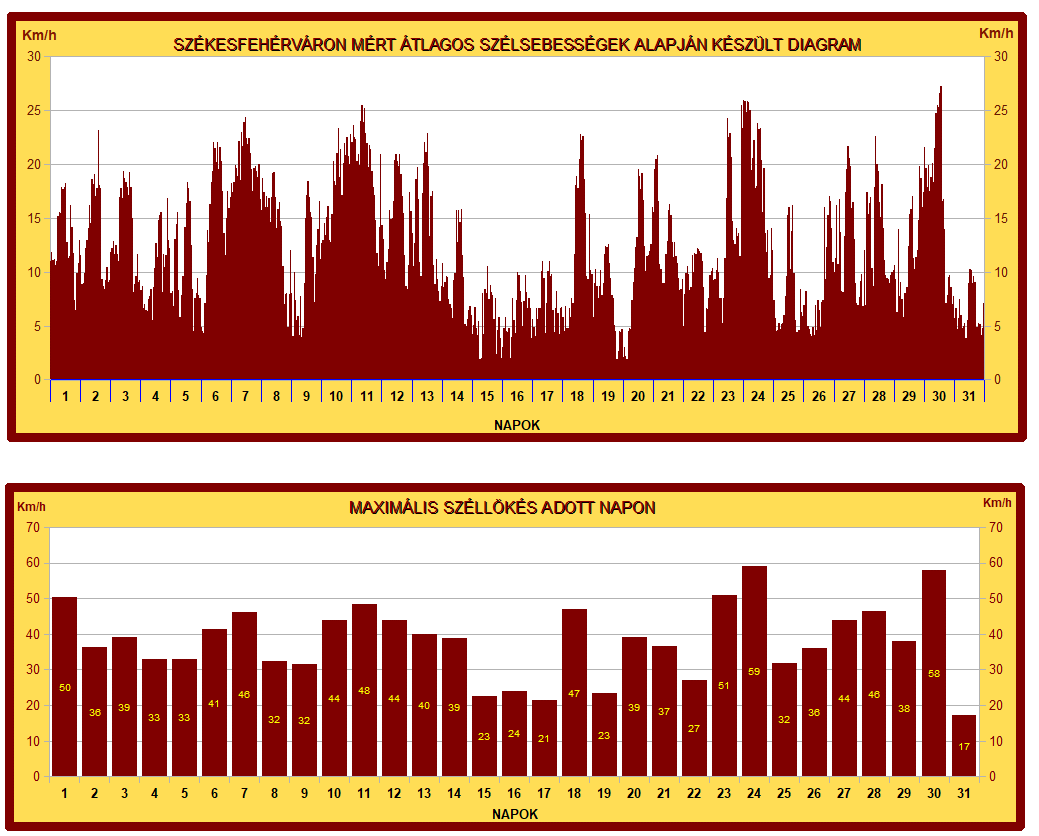
Task: Select the day 17 bar labeled 21
Action: (544, 738)
